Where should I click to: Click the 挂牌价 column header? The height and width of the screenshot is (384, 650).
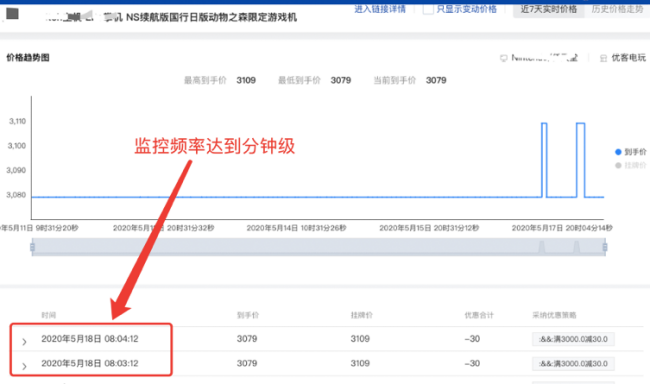pos(361,315)
